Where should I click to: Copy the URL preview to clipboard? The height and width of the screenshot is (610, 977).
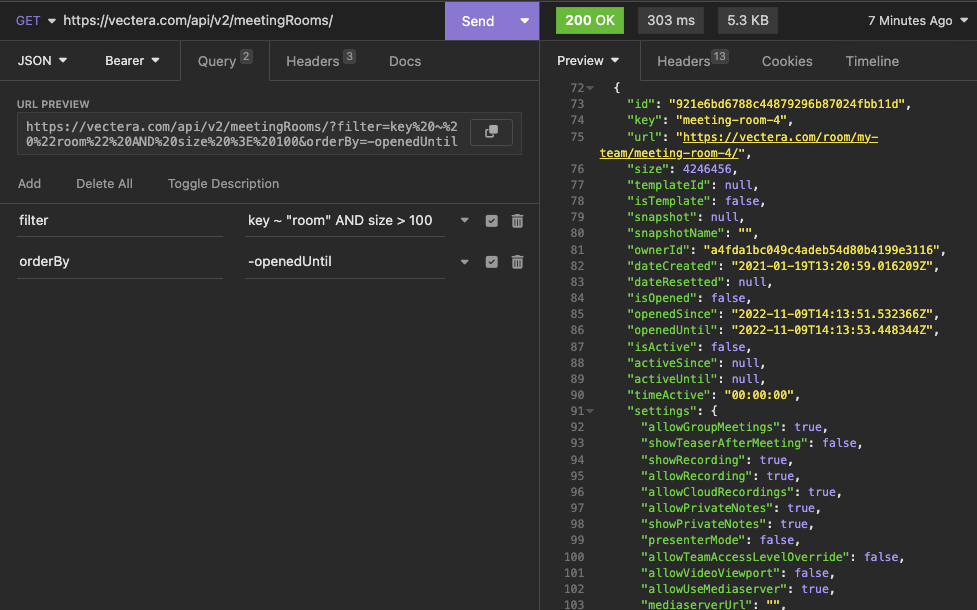[491, 132]
